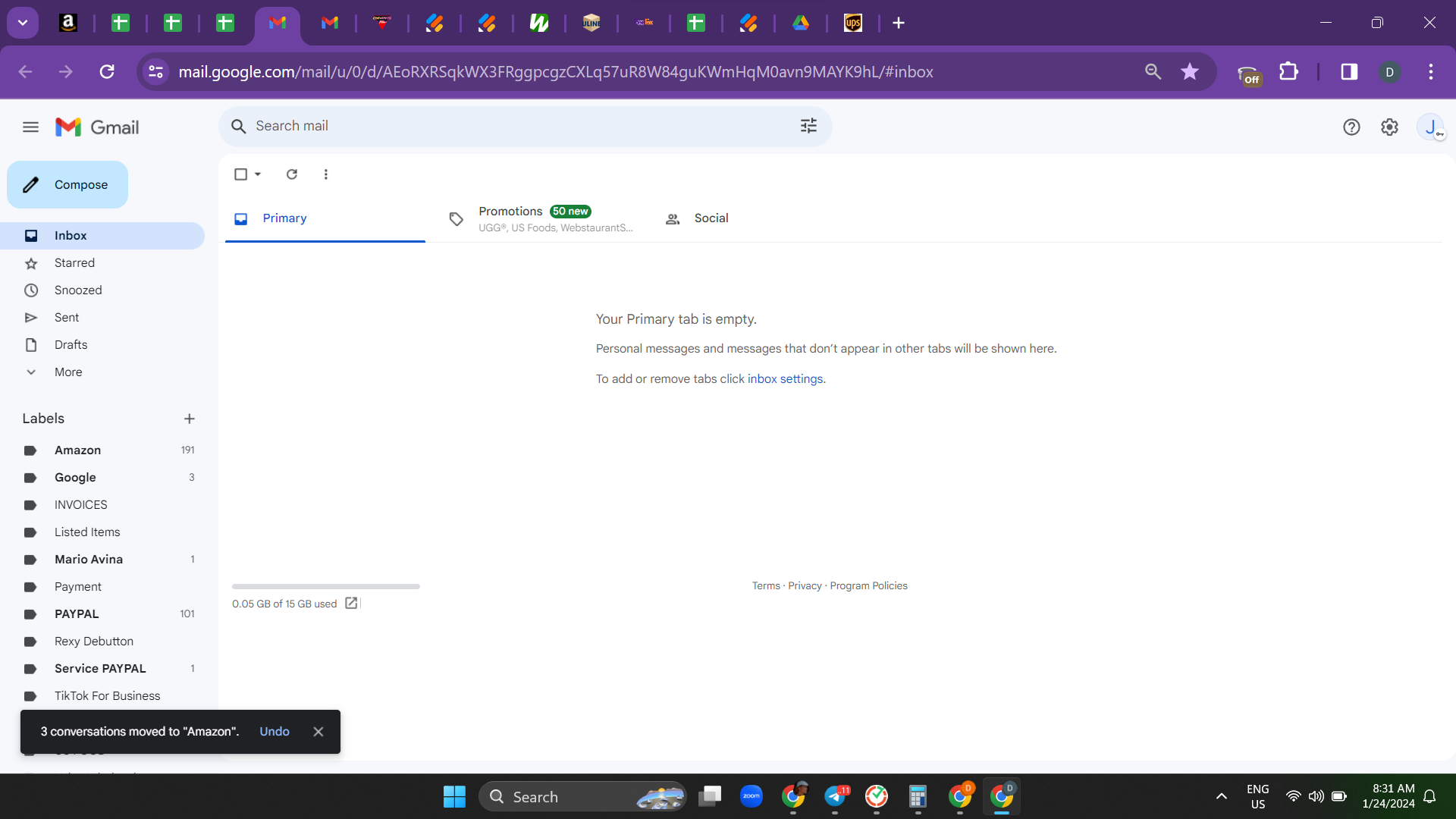Dismiss the conversations moved notification
The image size is (1456, 819).
(x=318, y=732)
